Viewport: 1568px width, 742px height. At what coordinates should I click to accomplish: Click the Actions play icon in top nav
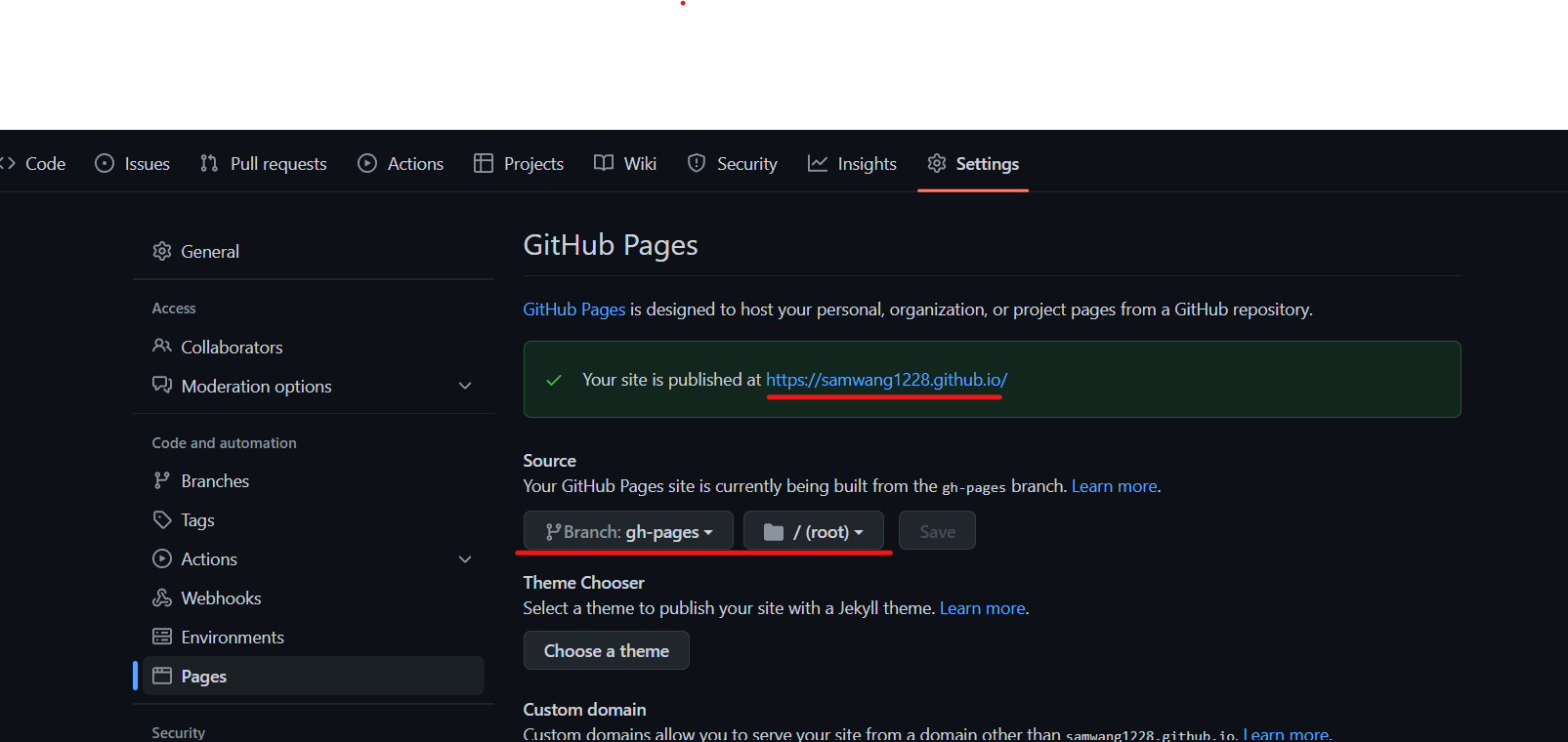[x=367, y=163]
